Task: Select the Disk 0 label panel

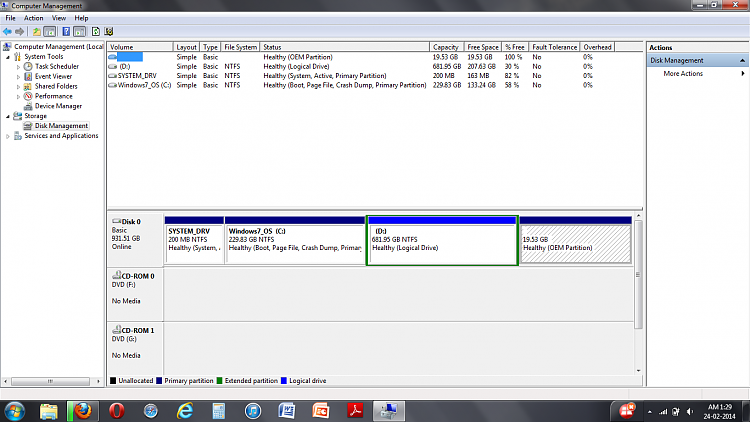Action: (x=135, y=240)
